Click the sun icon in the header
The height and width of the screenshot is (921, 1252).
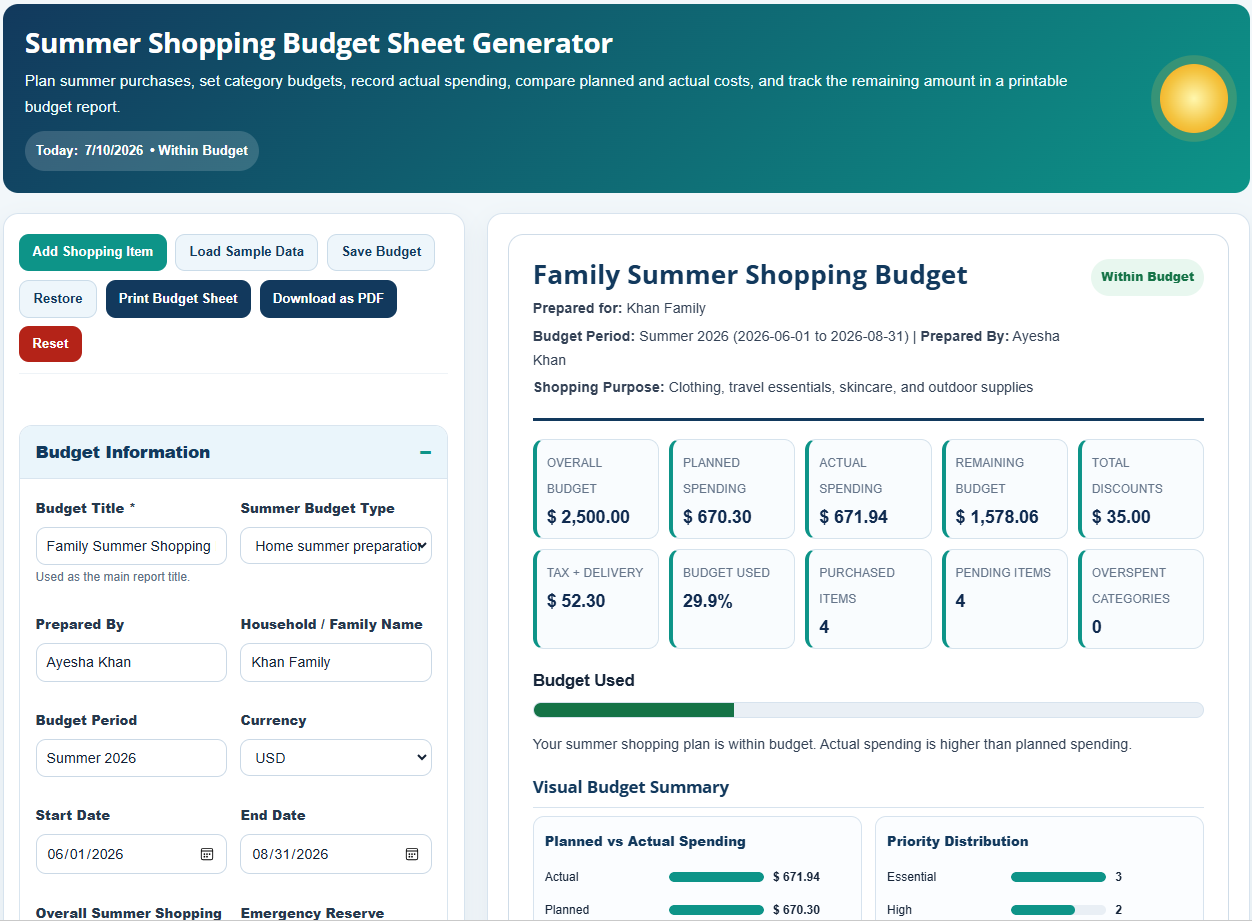click(x=1193, y=98)
